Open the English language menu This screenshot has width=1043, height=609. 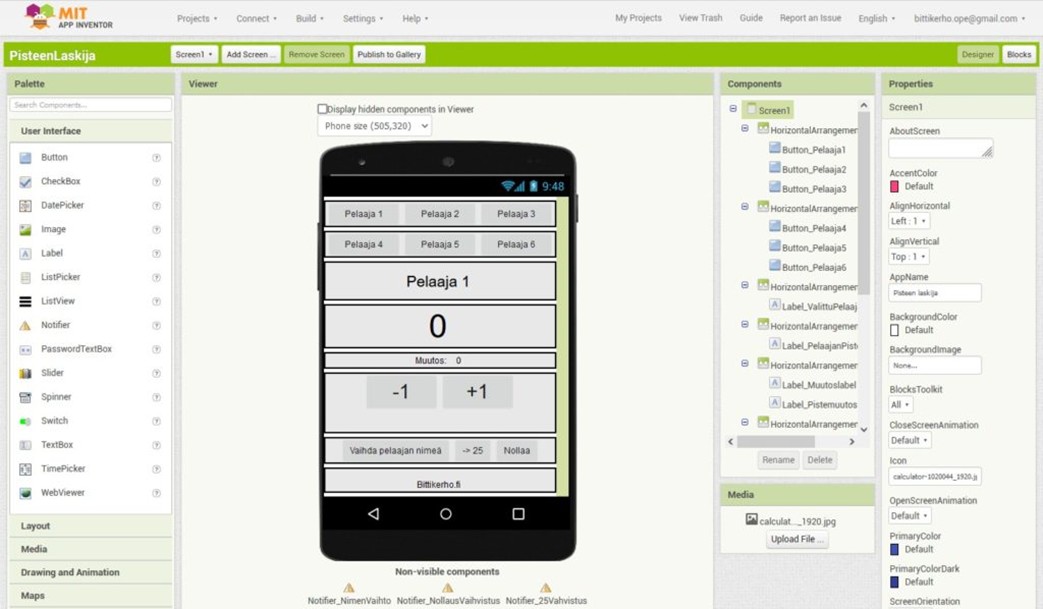pyautogui.click(x=877, y=19)
